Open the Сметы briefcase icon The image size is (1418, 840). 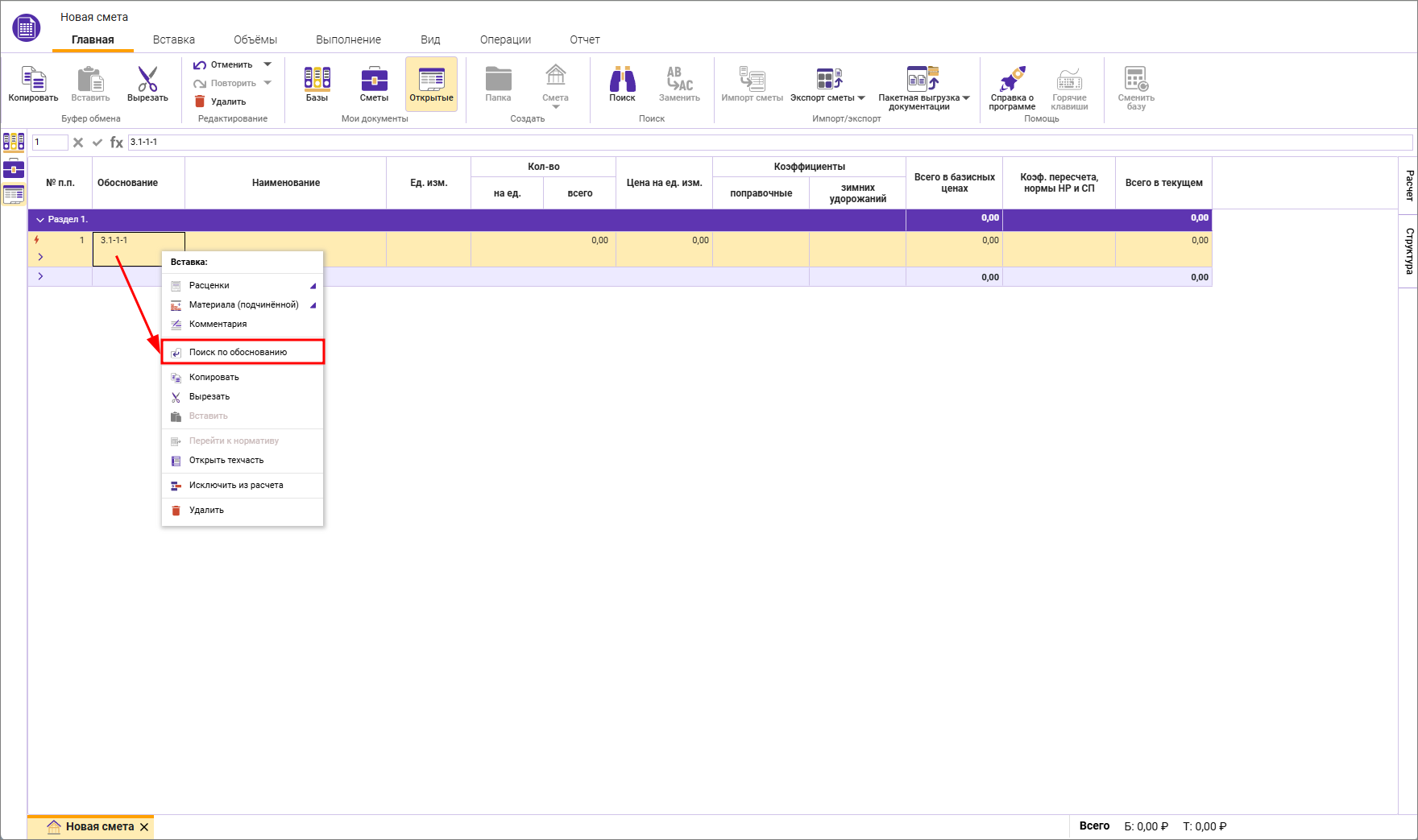point(374,81)
